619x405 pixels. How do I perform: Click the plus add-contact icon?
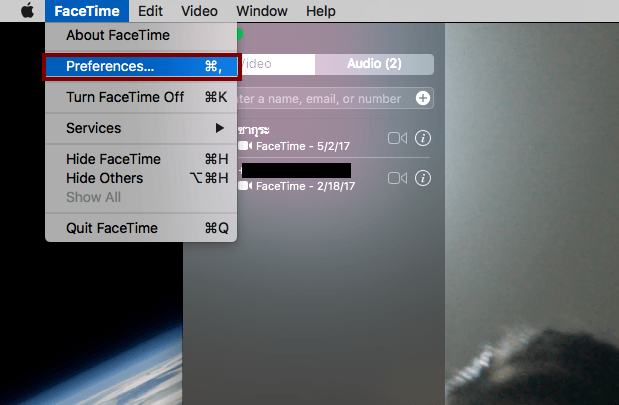[x=423, y=98]
